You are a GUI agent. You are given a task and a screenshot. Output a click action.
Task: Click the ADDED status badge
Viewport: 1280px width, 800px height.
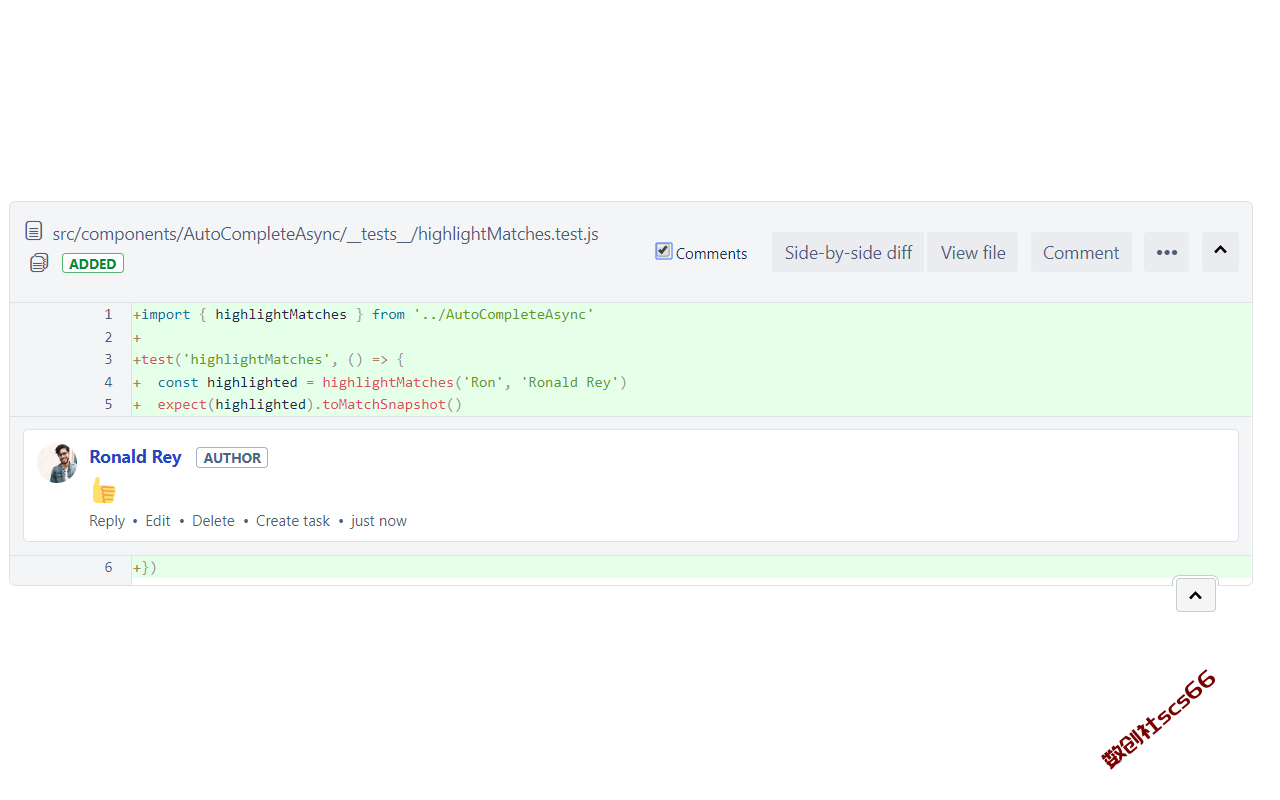coord(93,264)
